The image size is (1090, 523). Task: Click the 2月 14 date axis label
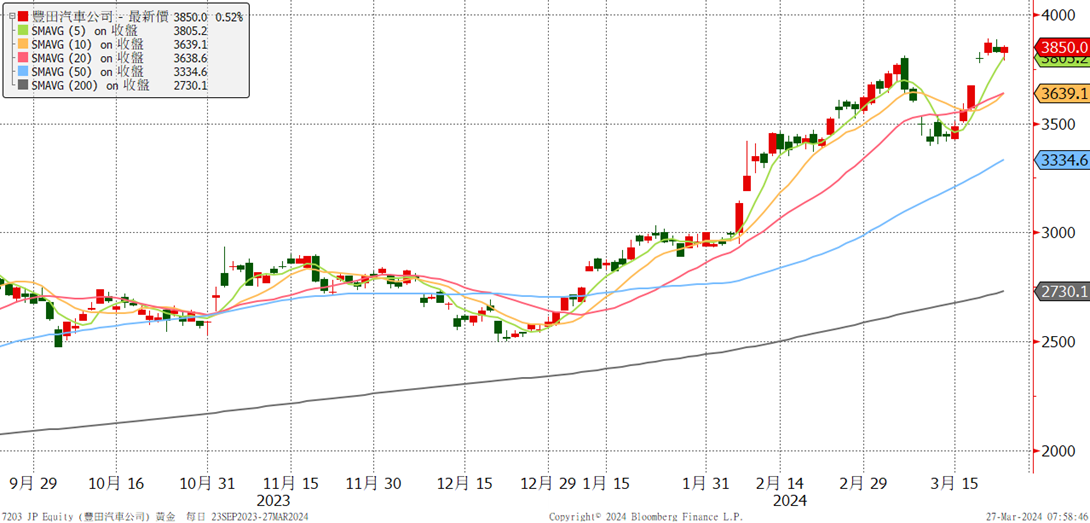pyautogui.click(x=778, y=483)
